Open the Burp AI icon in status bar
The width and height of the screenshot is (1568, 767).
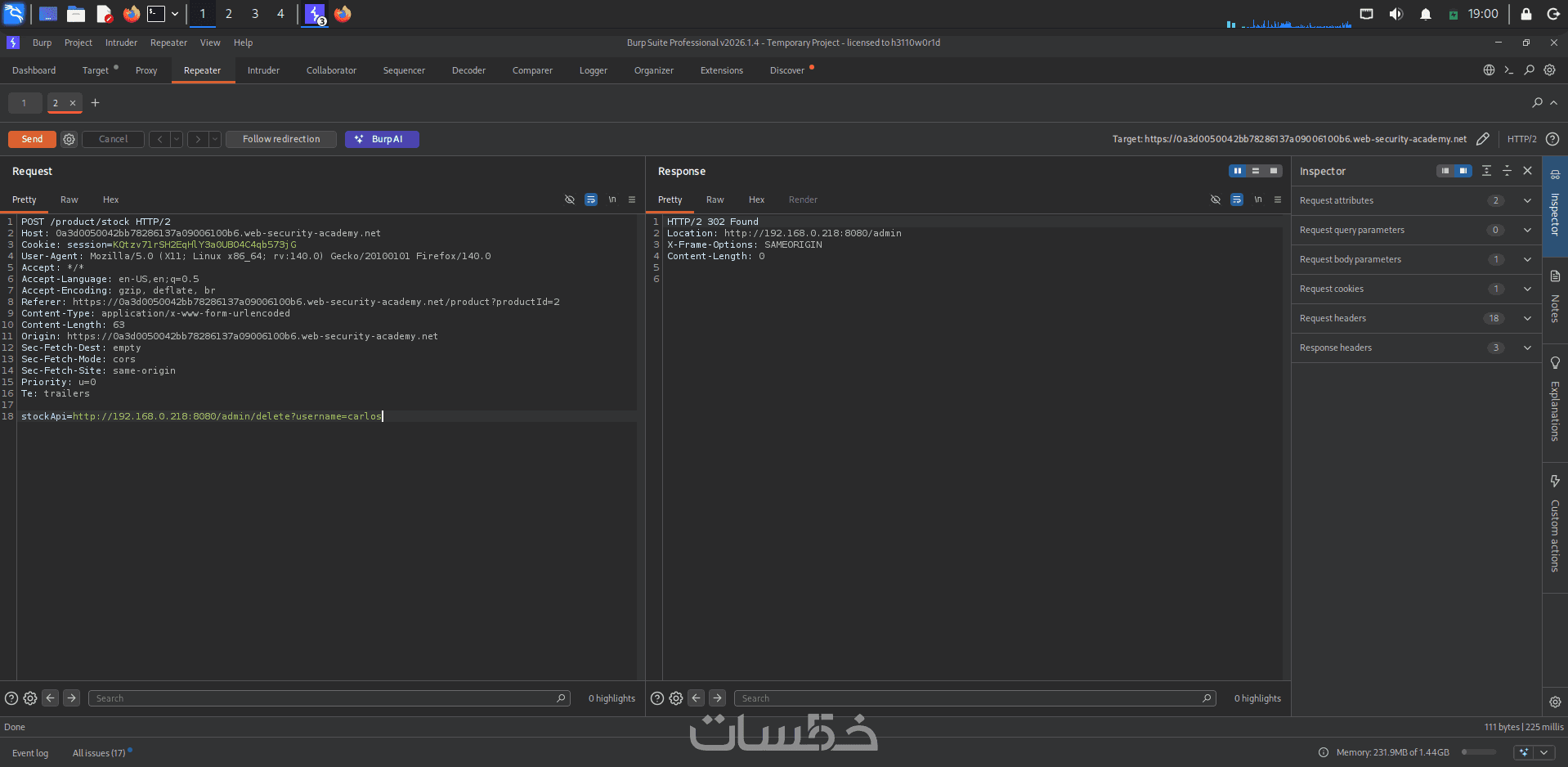pyautogui.click(x=1524, y=752)
